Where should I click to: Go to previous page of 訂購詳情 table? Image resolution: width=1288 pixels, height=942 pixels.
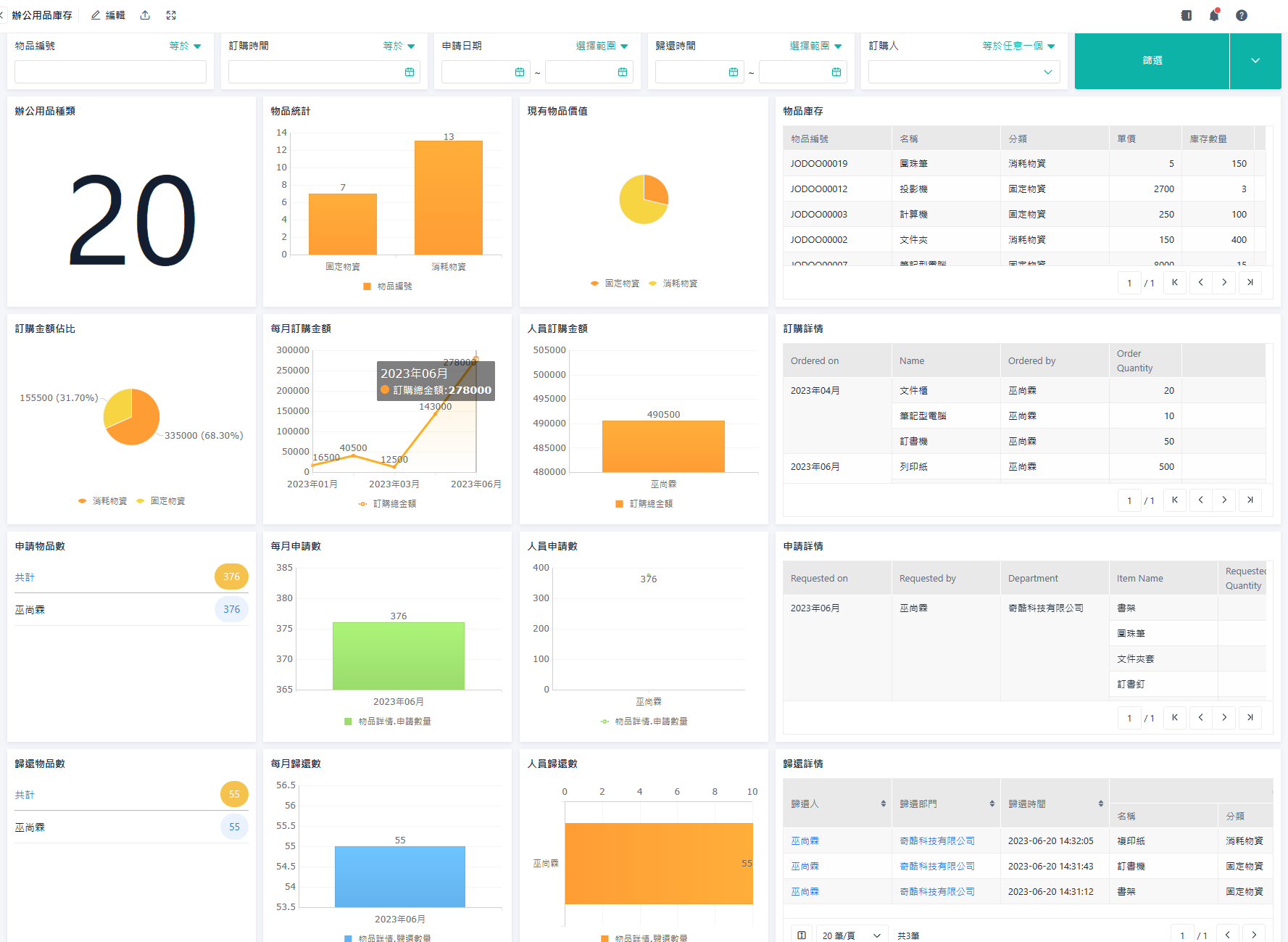coord(1201,500)
